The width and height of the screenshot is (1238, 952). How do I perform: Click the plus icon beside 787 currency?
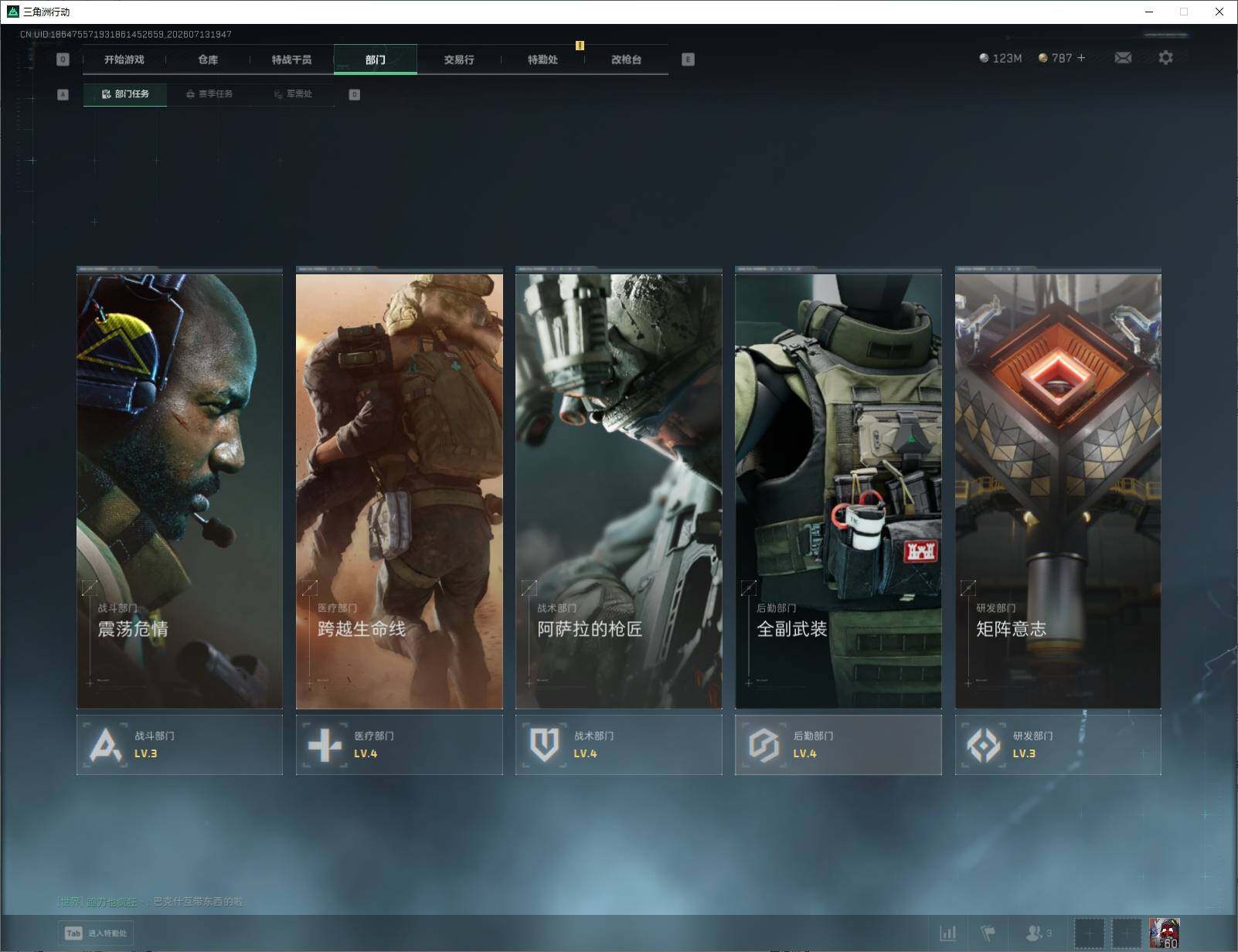pyautogui.click(x=1081, y=58)
